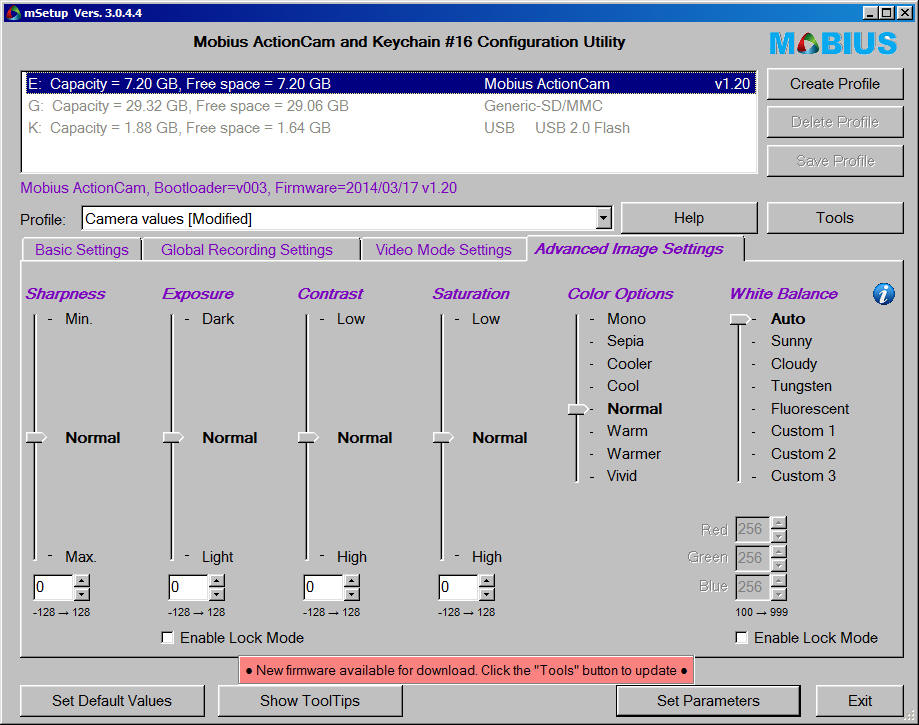Click the White Balance slider thumb
919x725 pixels.
(740, 319)
